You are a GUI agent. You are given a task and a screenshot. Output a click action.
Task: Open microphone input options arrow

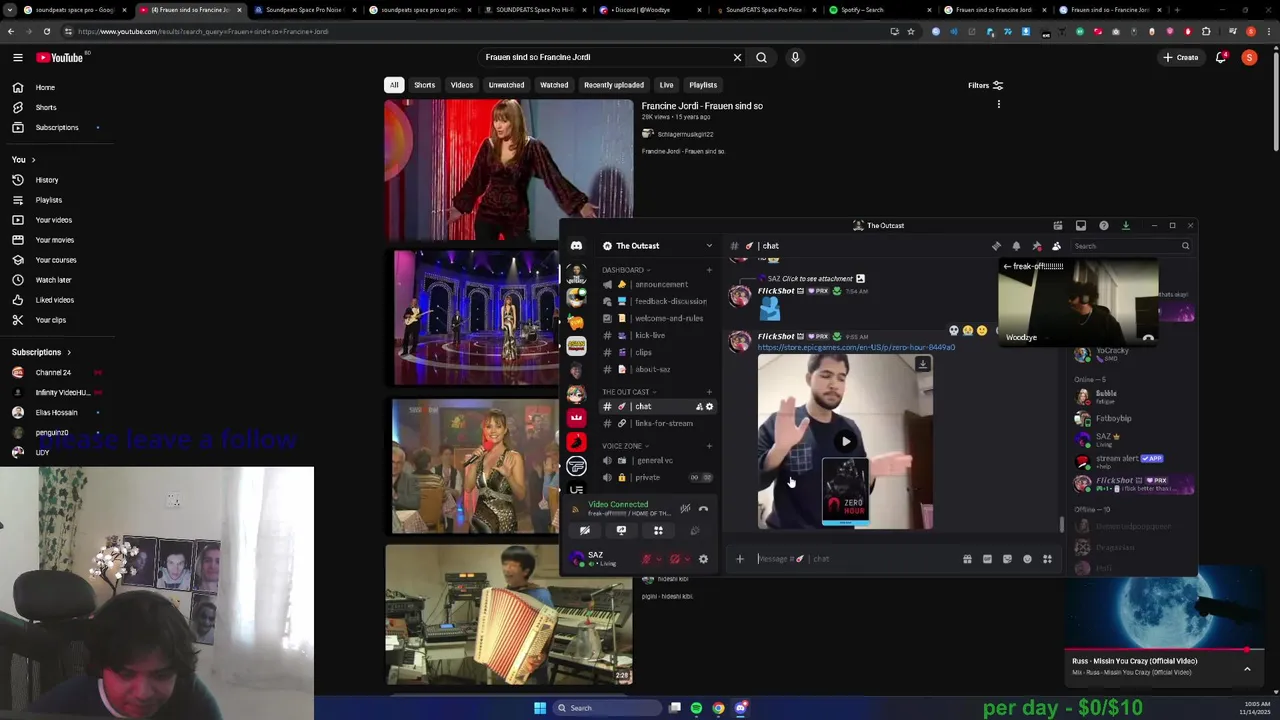[x=659, y=559]
